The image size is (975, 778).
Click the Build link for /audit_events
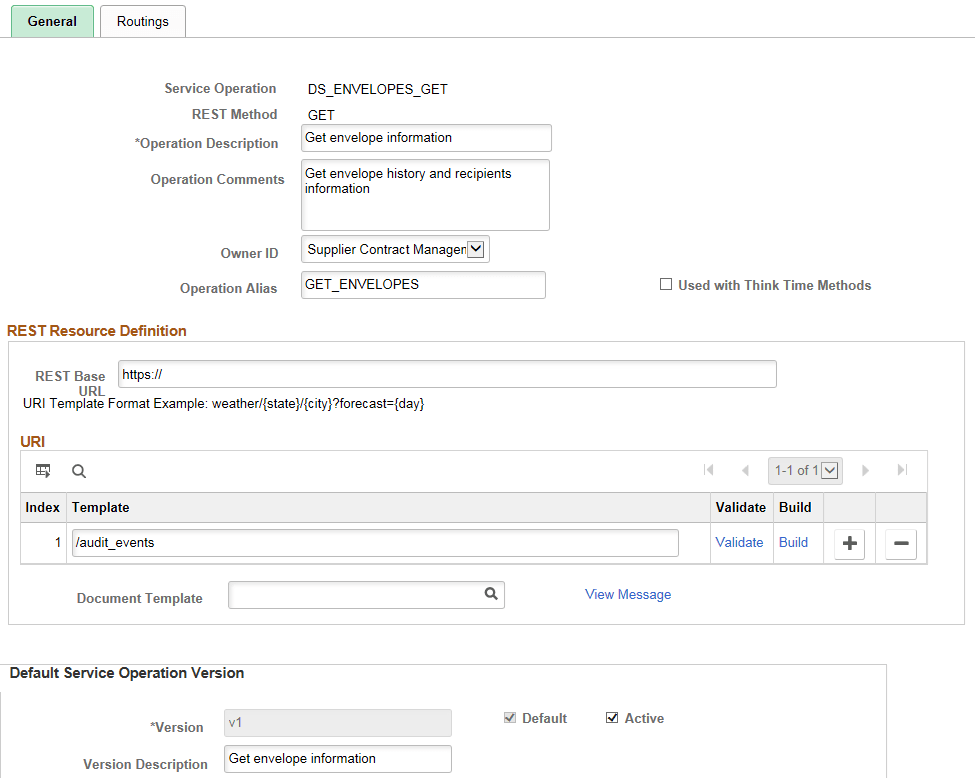click(x=793, y=542)
